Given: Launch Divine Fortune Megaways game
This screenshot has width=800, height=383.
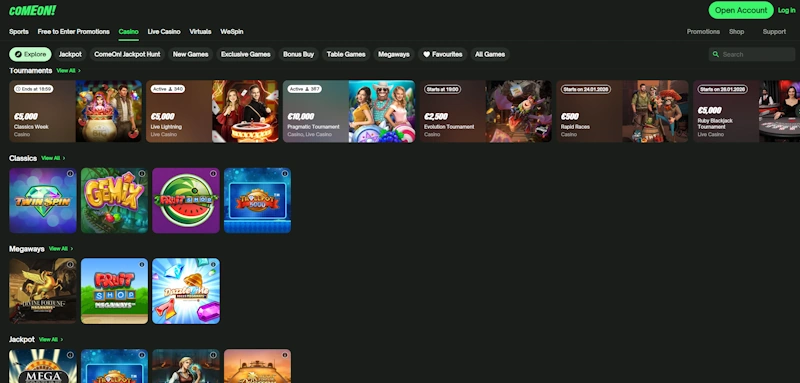Looking at the screenshot, I should [43, 291].
